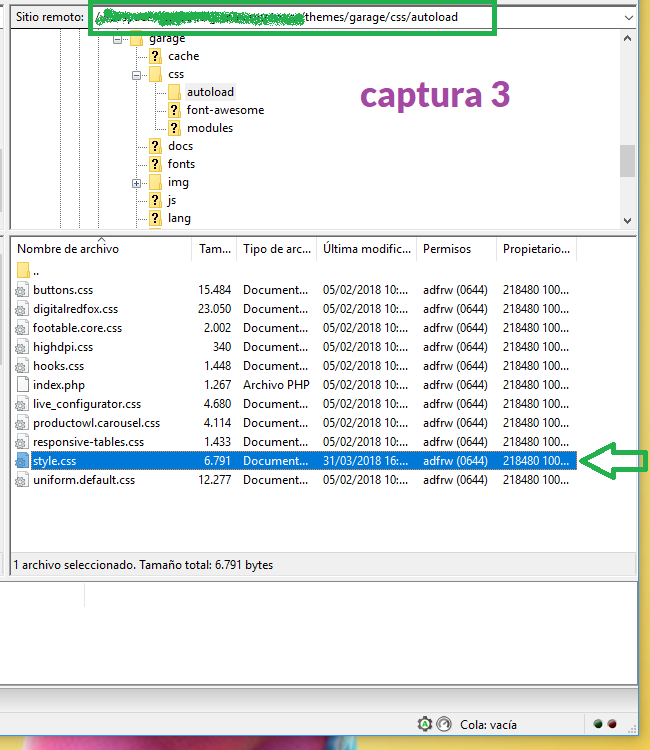650x750 pixels.
Task: Click the 6.791 size of style.css
Action: [x=217, y=461]
